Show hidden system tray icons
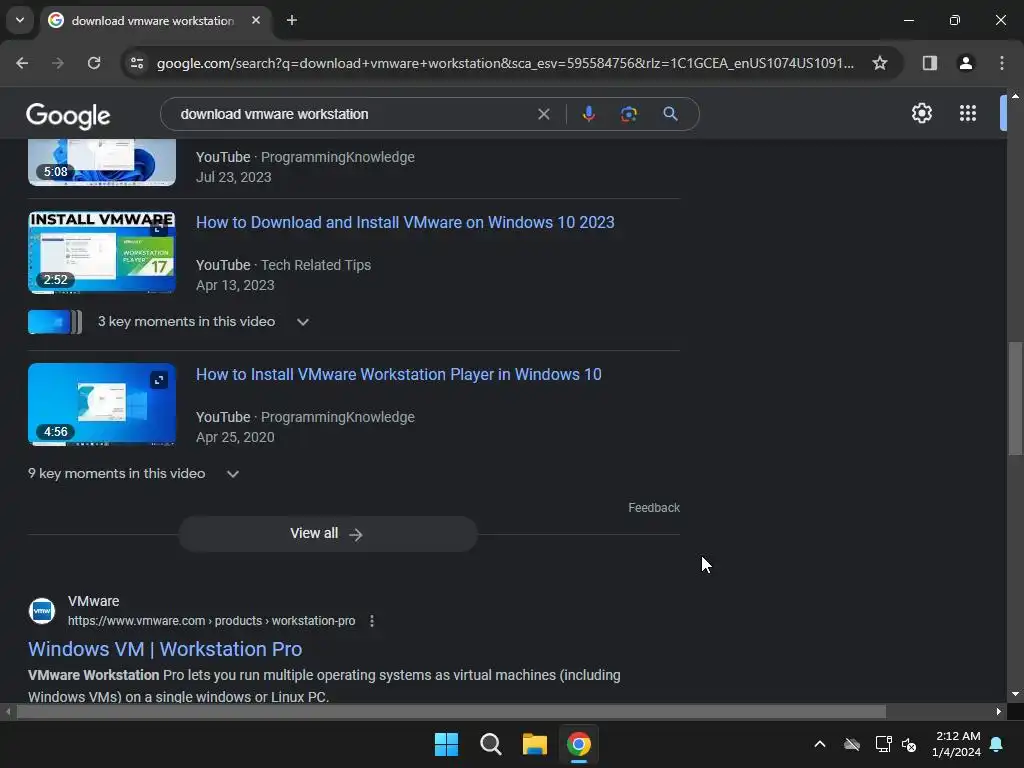The image size is (1024, 768). coord(820,744)
